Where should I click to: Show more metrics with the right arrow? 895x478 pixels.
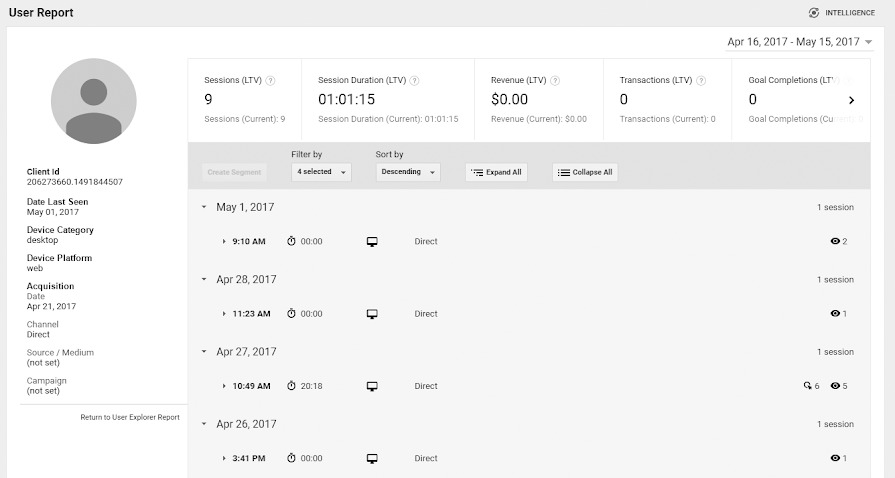pos(852,100)
